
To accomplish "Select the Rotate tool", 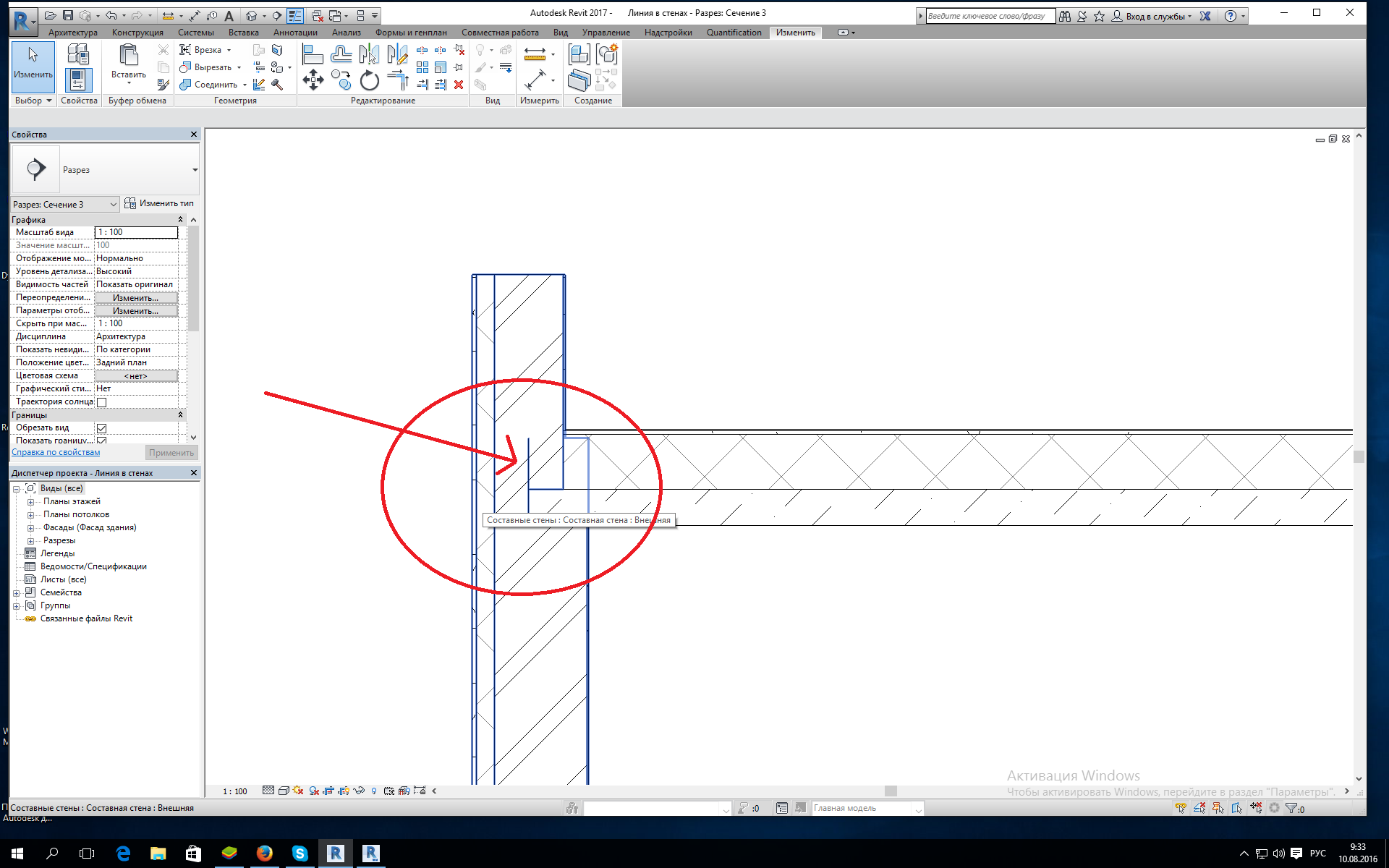I will coord(369,80).
